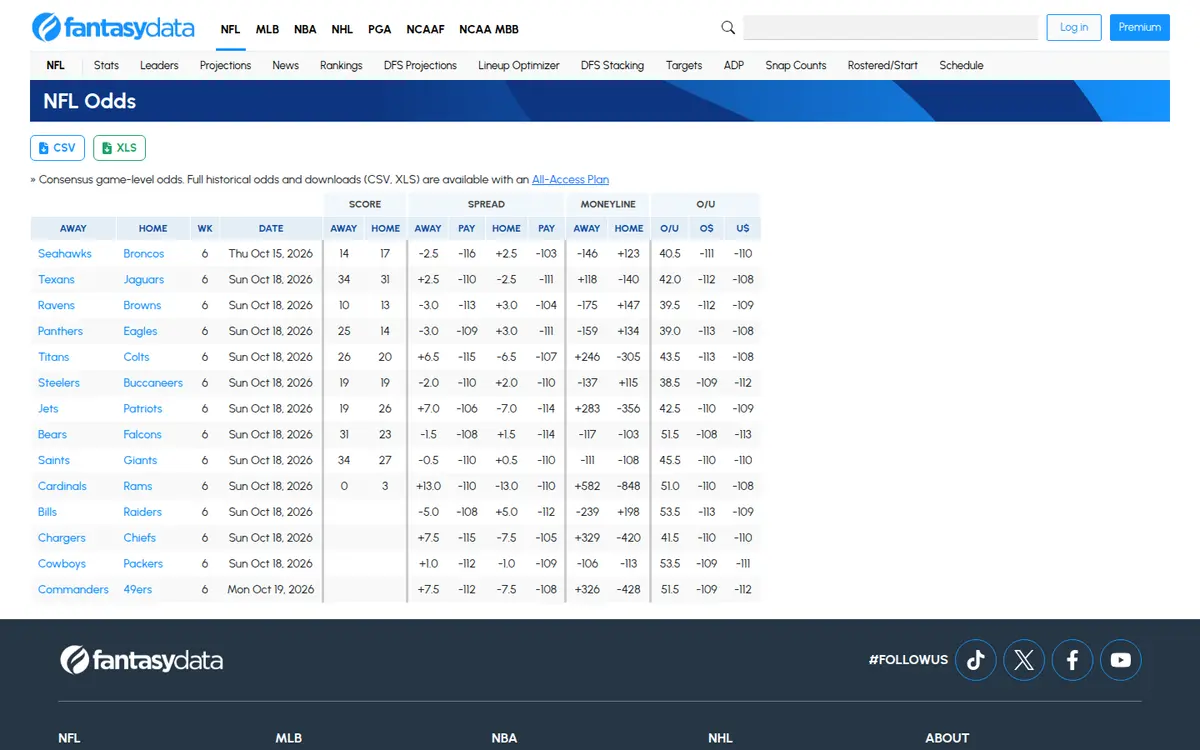This screenshot has width=1200, height=750.
Task: Select the +582 Cardinals moneyline value
Action: click(587, 487)
